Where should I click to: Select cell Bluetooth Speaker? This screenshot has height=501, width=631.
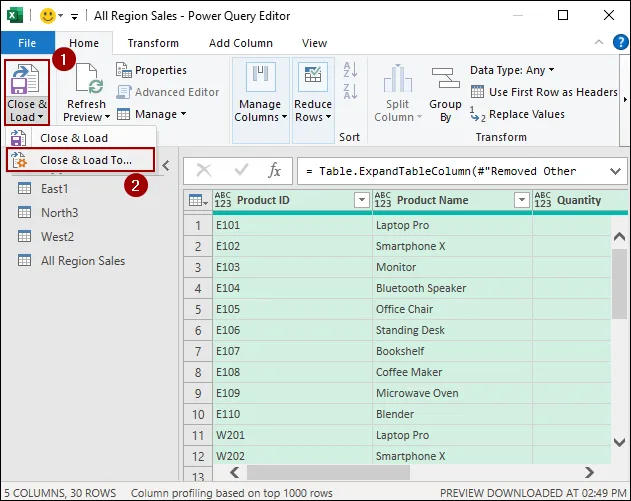tap(452, 288)
